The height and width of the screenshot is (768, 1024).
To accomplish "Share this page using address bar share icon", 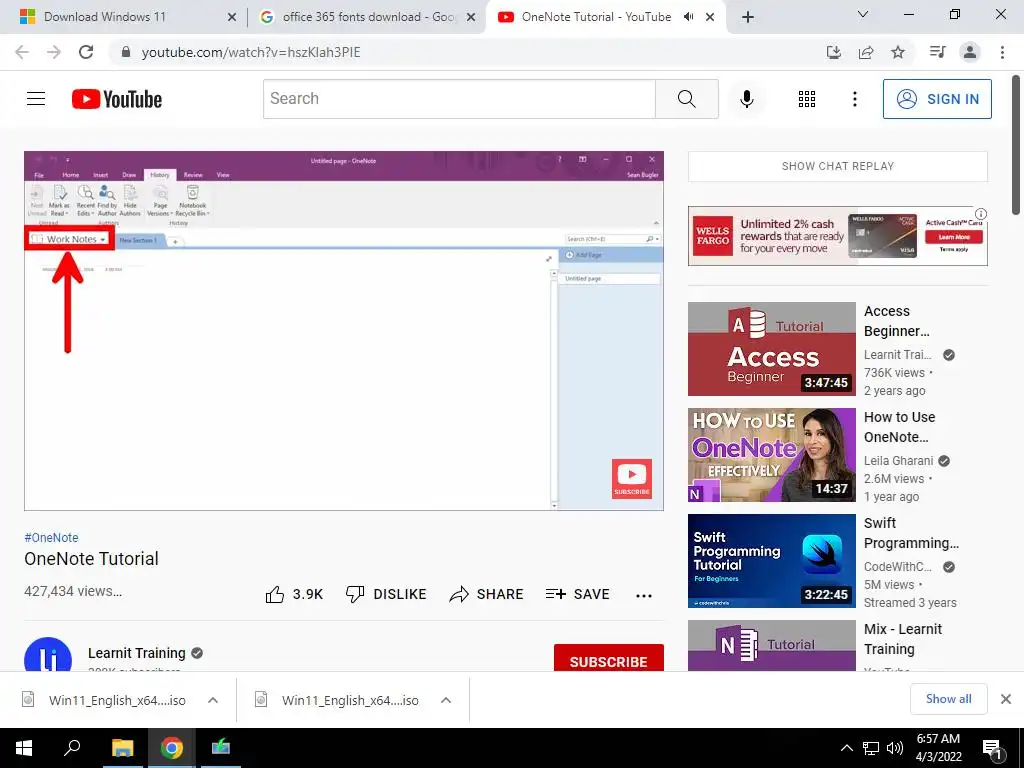I will click(866, 52).
